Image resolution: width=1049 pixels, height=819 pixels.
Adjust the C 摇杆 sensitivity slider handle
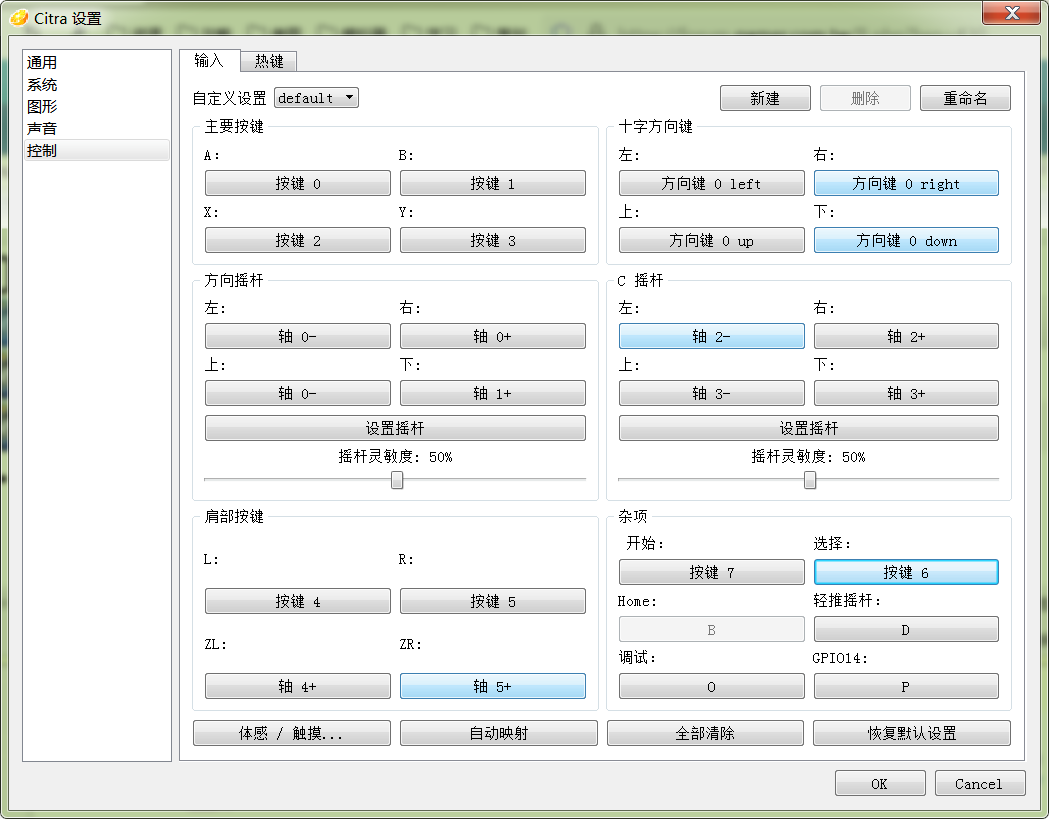[809, 480]
